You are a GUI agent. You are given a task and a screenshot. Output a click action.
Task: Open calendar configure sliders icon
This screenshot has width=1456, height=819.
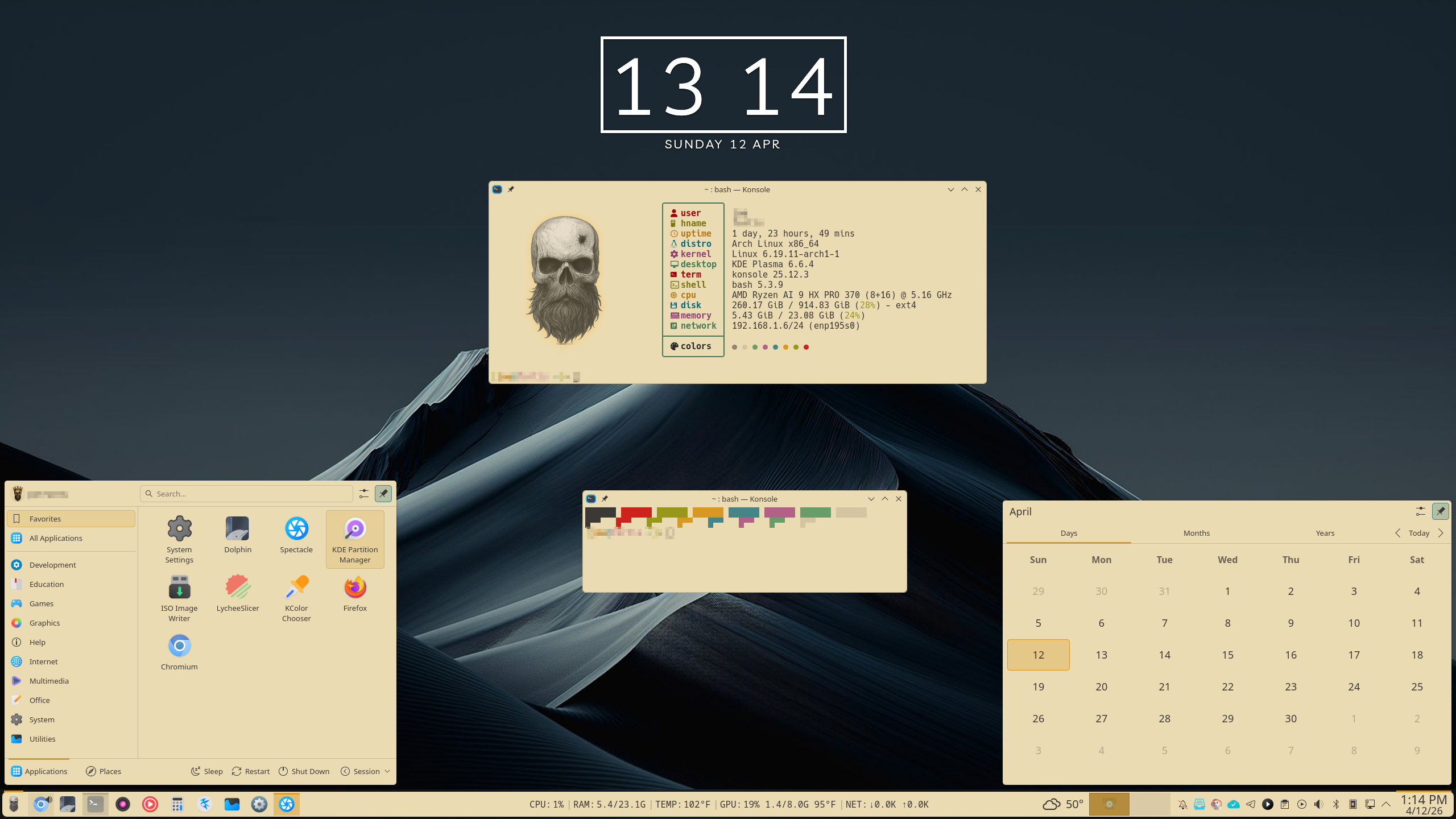pyautogui.click(x=1420, y=511)
